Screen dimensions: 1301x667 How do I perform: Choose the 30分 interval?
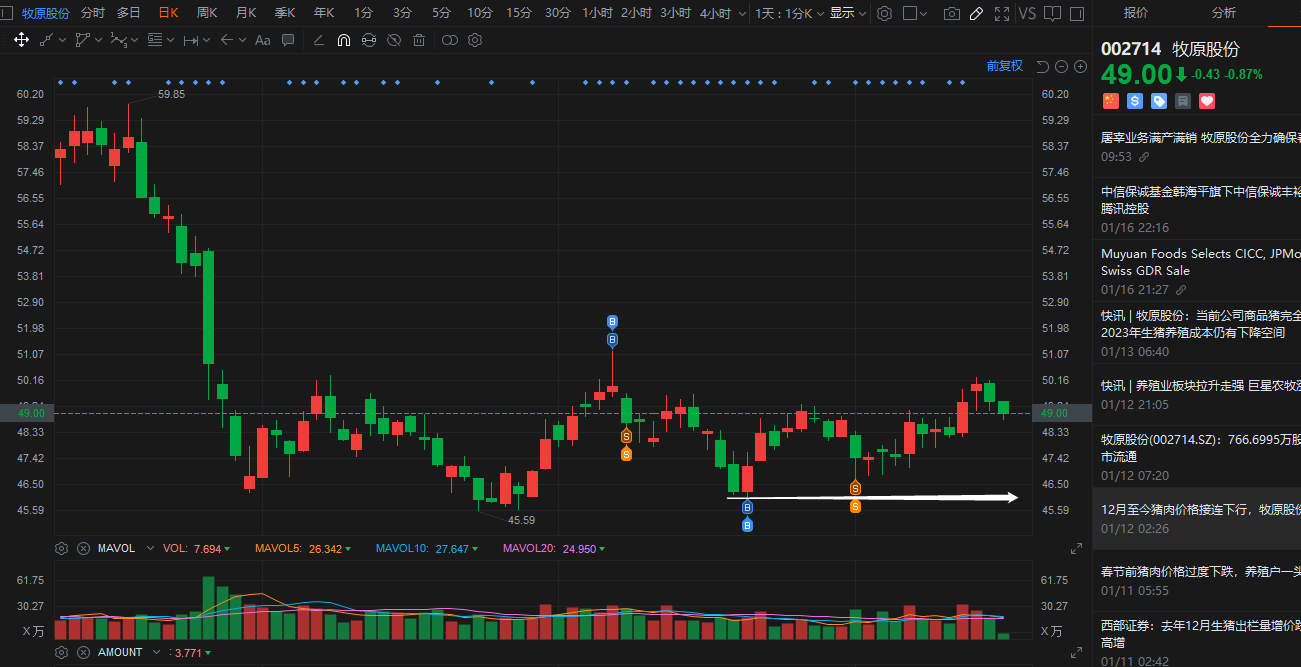558,13
